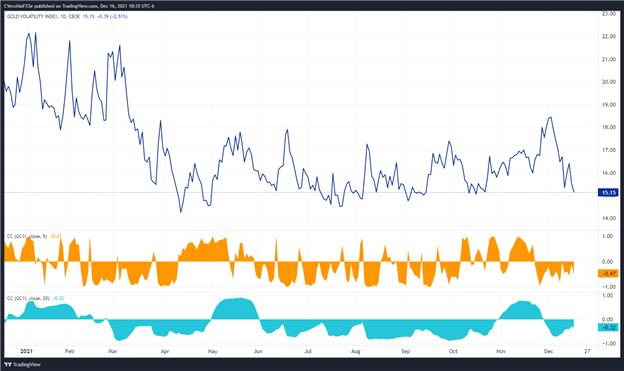The height and width of the screenshot is (371, 624).
Task: Click the '27' date label on the time axis
Action: [x=587, y=351]
